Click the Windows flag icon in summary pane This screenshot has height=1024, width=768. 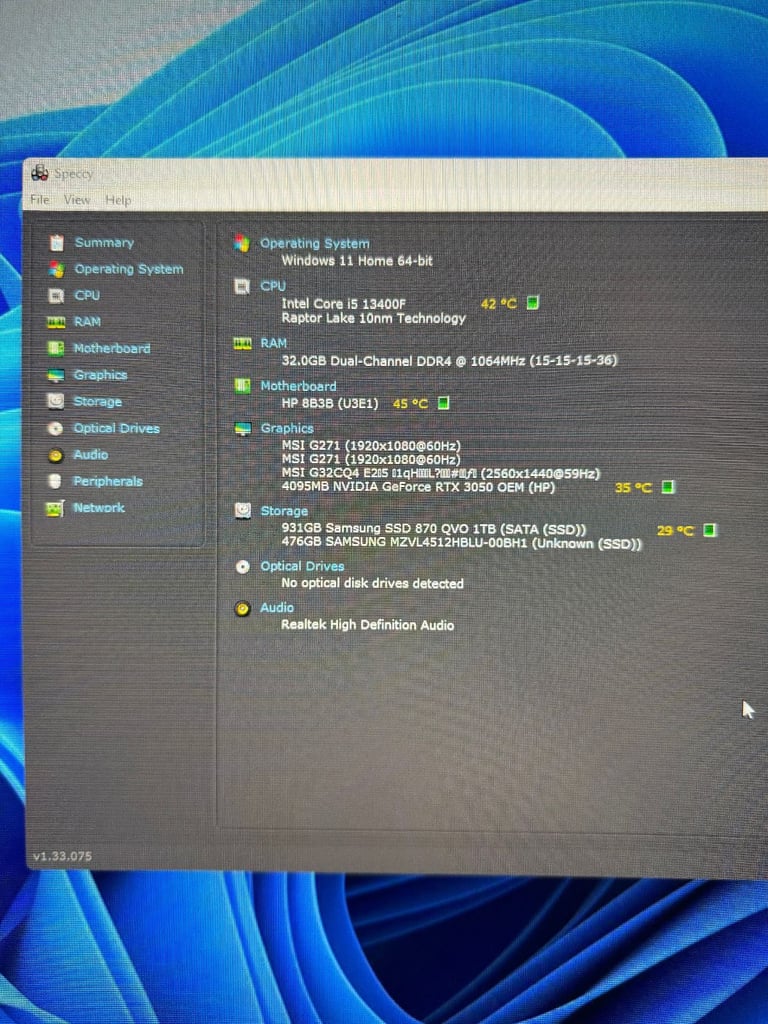pyautogui.click(x=242, y=243)
